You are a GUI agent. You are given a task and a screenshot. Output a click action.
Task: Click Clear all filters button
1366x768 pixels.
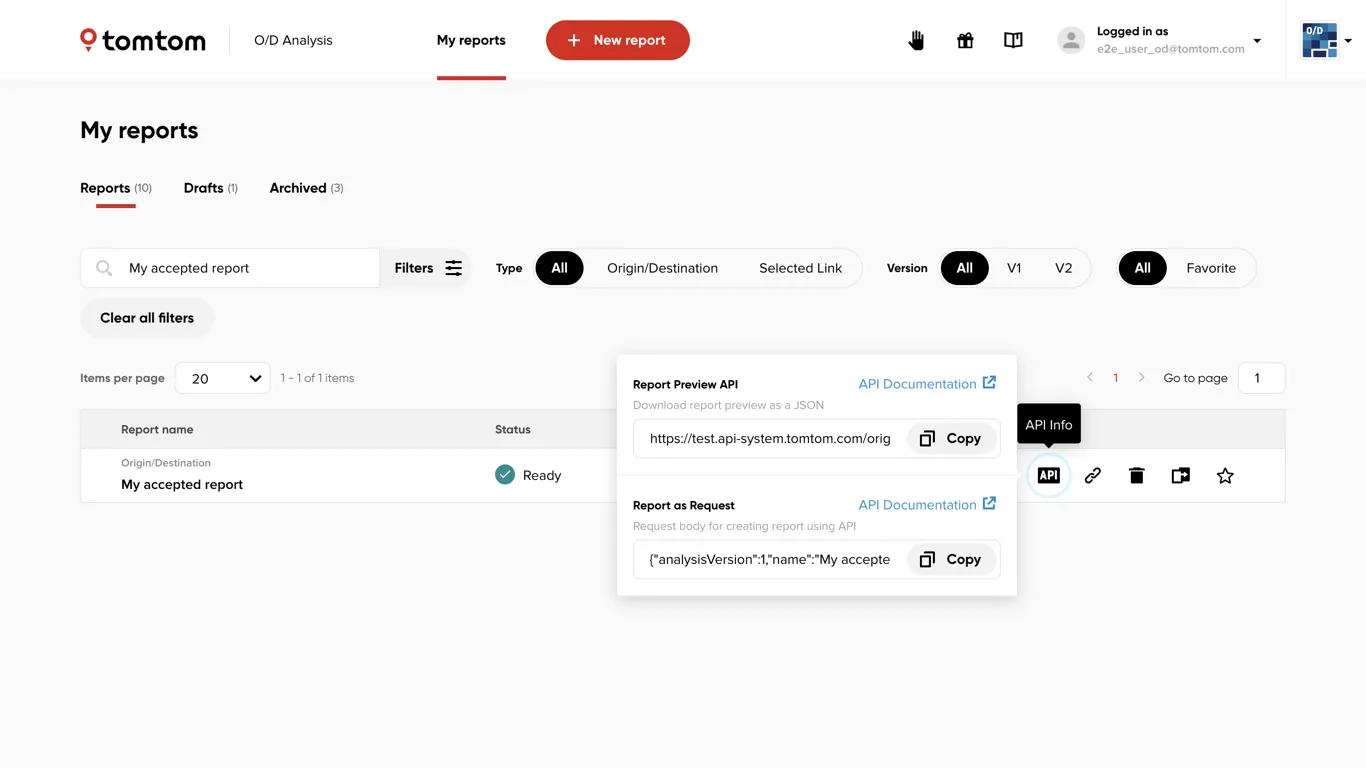point(147,318)
